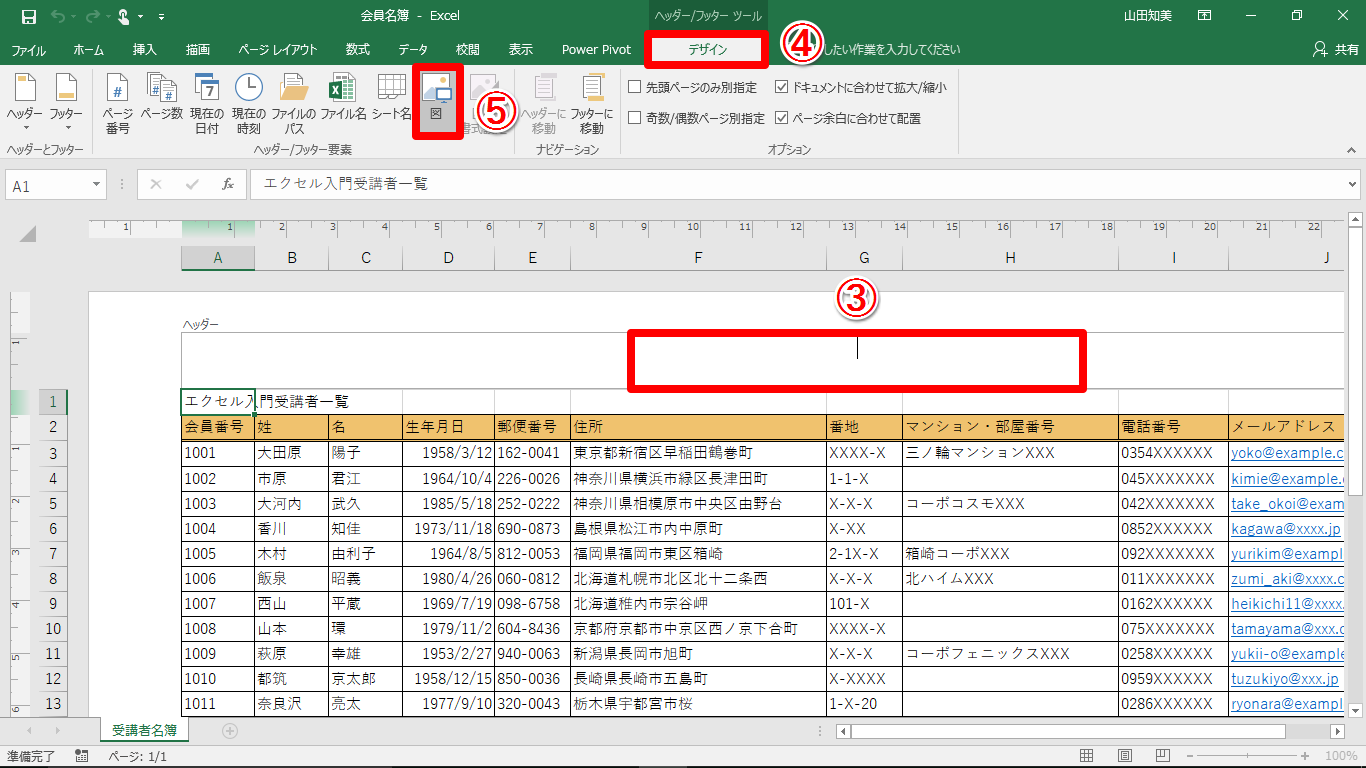
Task: Click the 100% zoom level indicator
Action: [1341, 757]
